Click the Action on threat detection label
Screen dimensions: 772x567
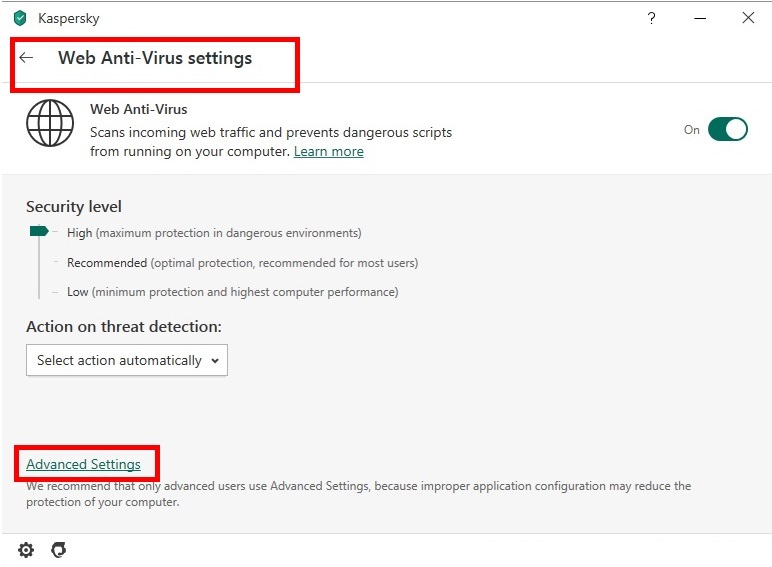[x=124, y=327]
